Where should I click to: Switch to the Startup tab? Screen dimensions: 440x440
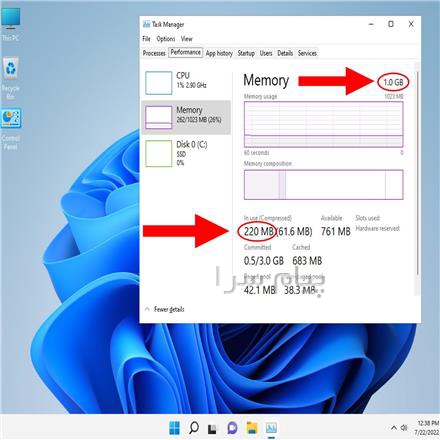(246, 53)
